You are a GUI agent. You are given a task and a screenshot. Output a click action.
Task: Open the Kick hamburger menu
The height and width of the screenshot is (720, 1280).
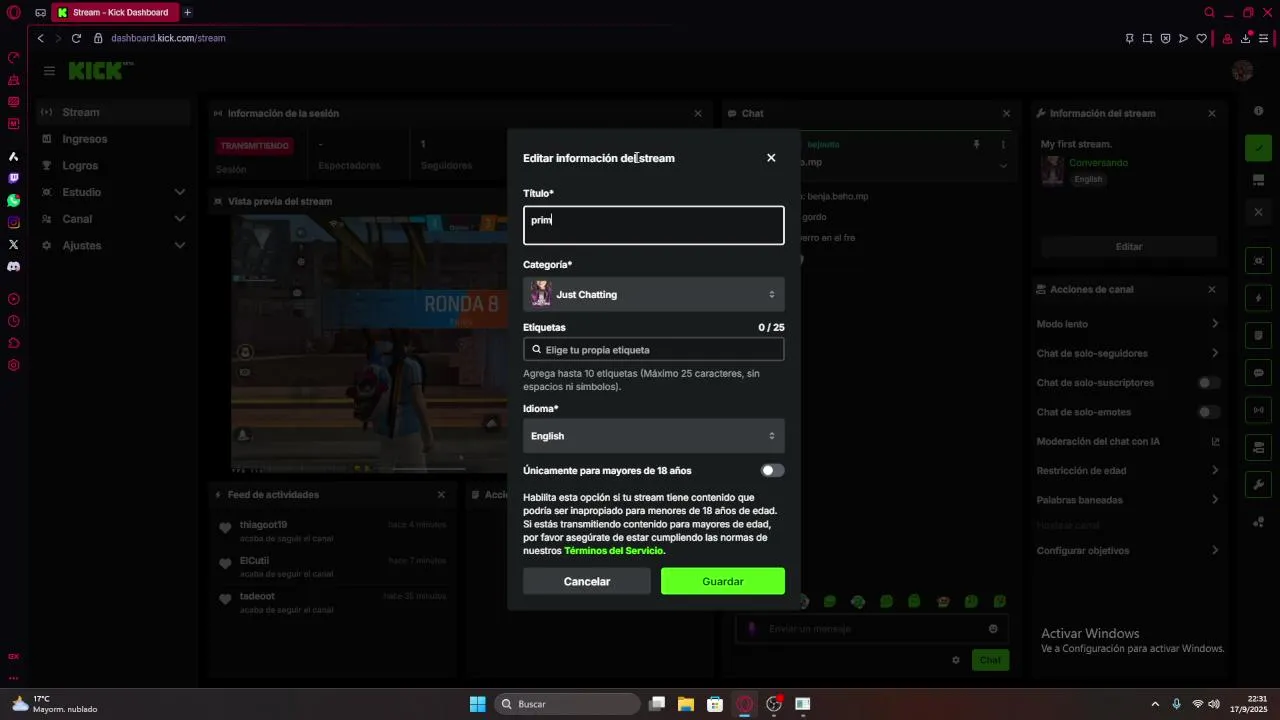[x=49, y=71]
